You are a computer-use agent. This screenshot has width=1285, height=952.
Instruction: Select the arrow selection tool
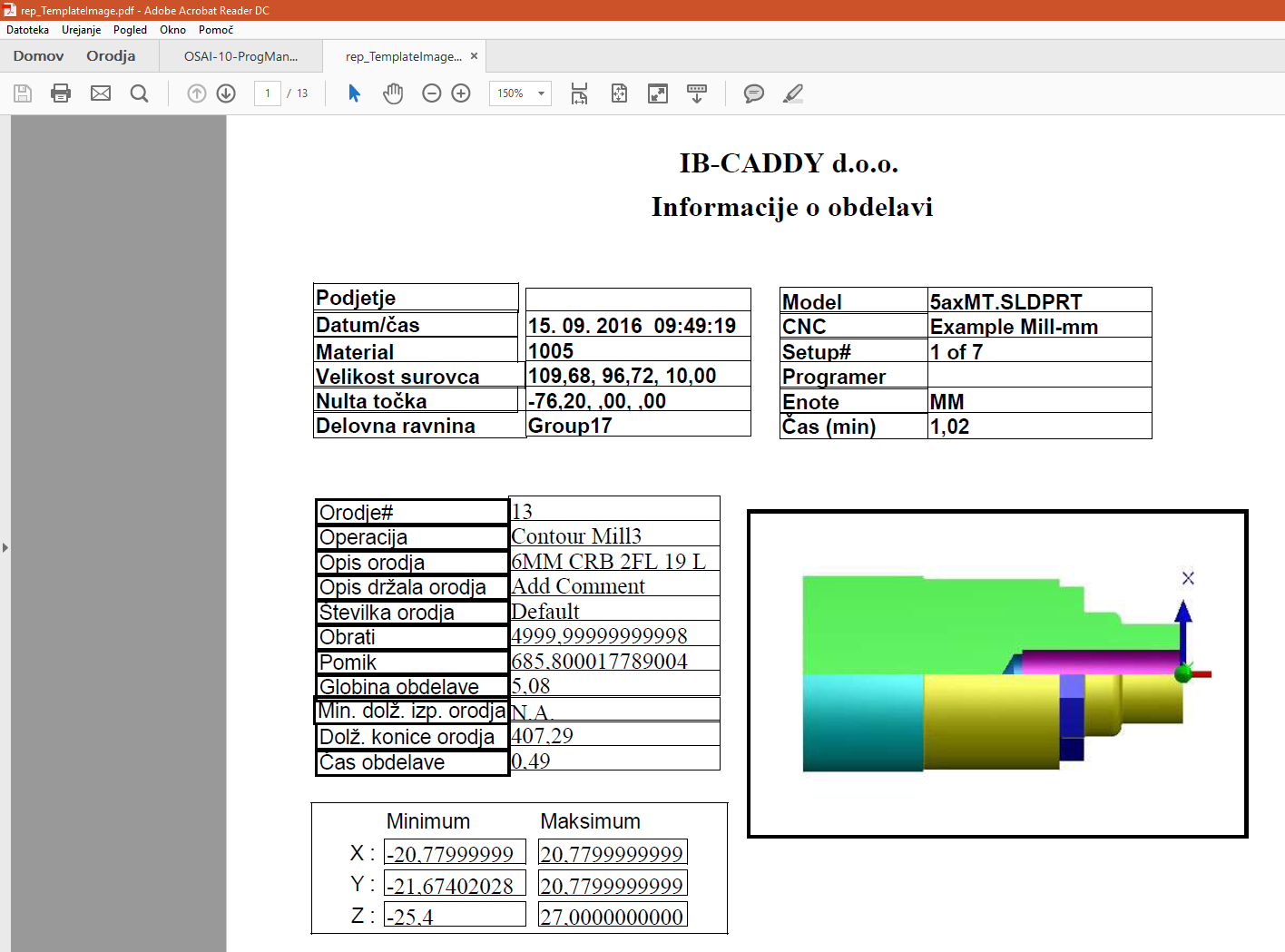tap(355, 93)
